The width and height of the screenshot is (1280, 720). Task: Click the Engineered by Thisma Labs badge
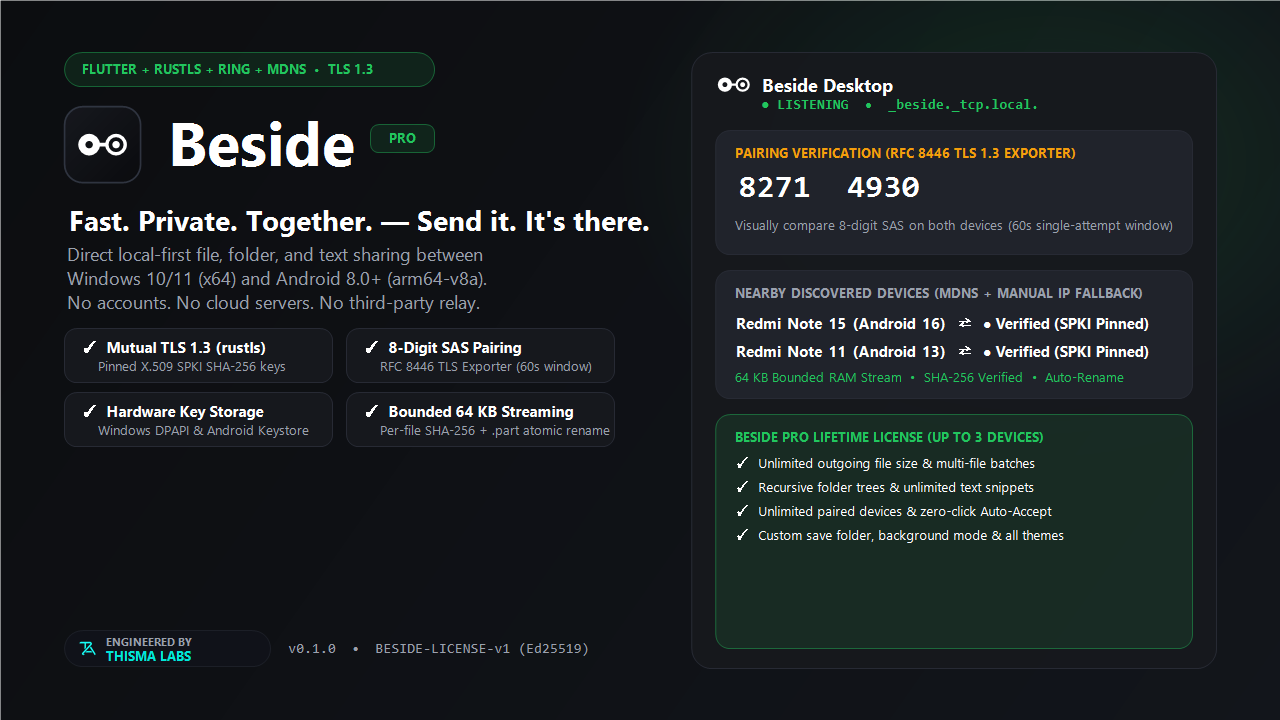(168, 649)
